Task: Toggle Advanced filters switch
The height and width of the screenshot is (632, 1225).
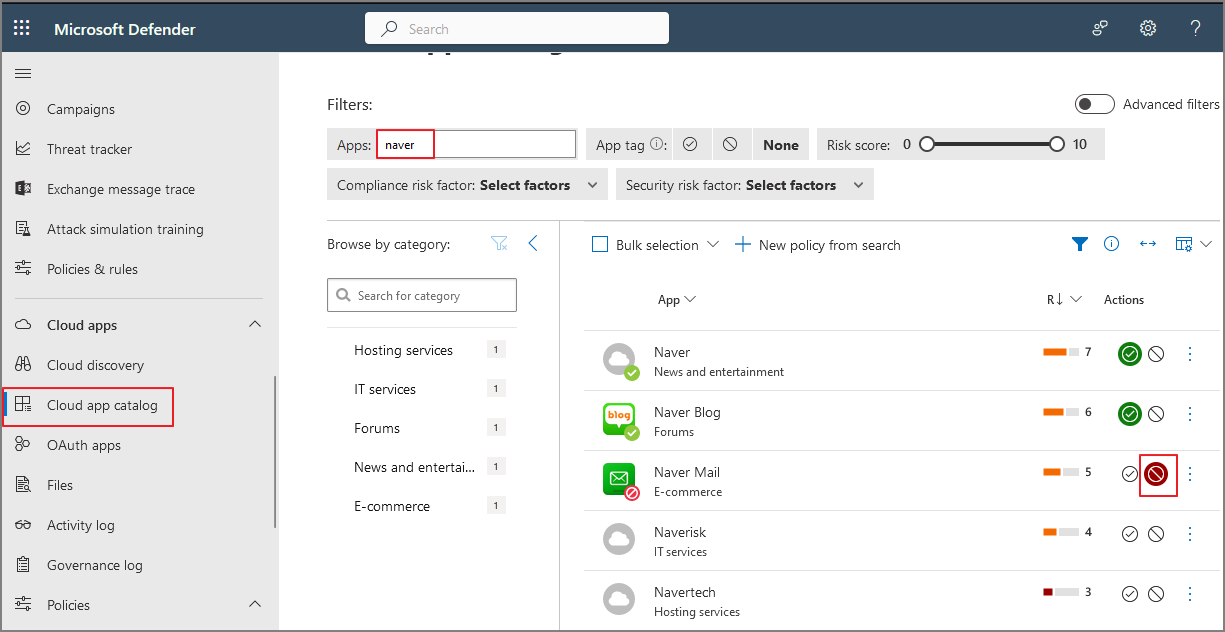Action: pyautogui.click(x=1095, y=104)
